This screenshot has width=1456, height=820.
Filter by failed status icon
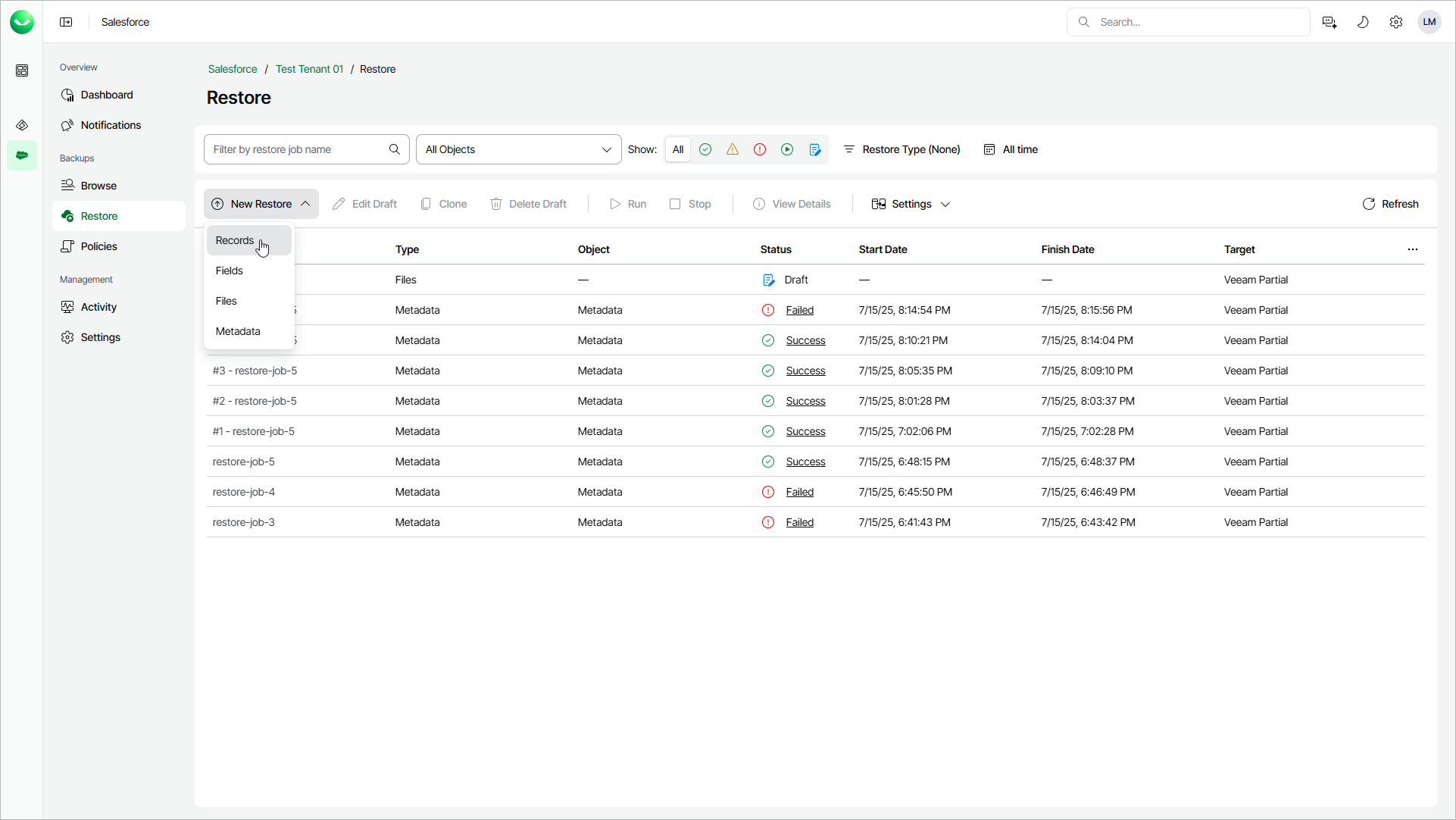coord(760,149)
